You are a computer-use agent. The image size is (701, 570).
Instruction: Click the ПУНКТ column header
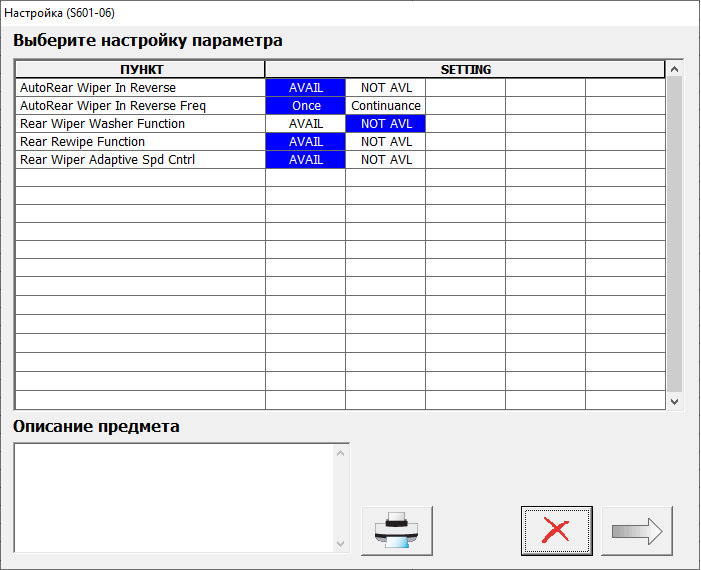pyautogui.click(x=140, y=69)
